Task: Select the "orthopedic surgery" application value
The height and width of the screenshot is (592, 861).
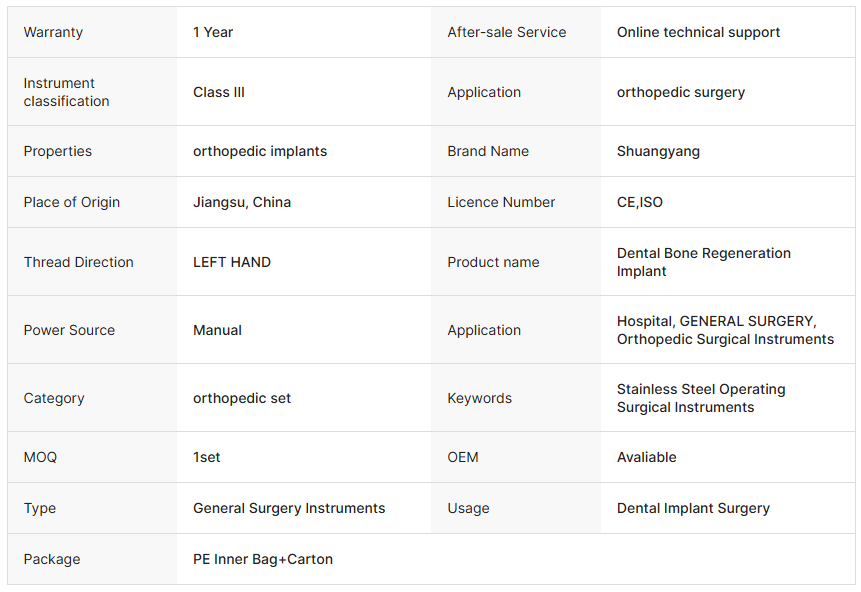Action: pyautogui.click(x=680, y=92)
